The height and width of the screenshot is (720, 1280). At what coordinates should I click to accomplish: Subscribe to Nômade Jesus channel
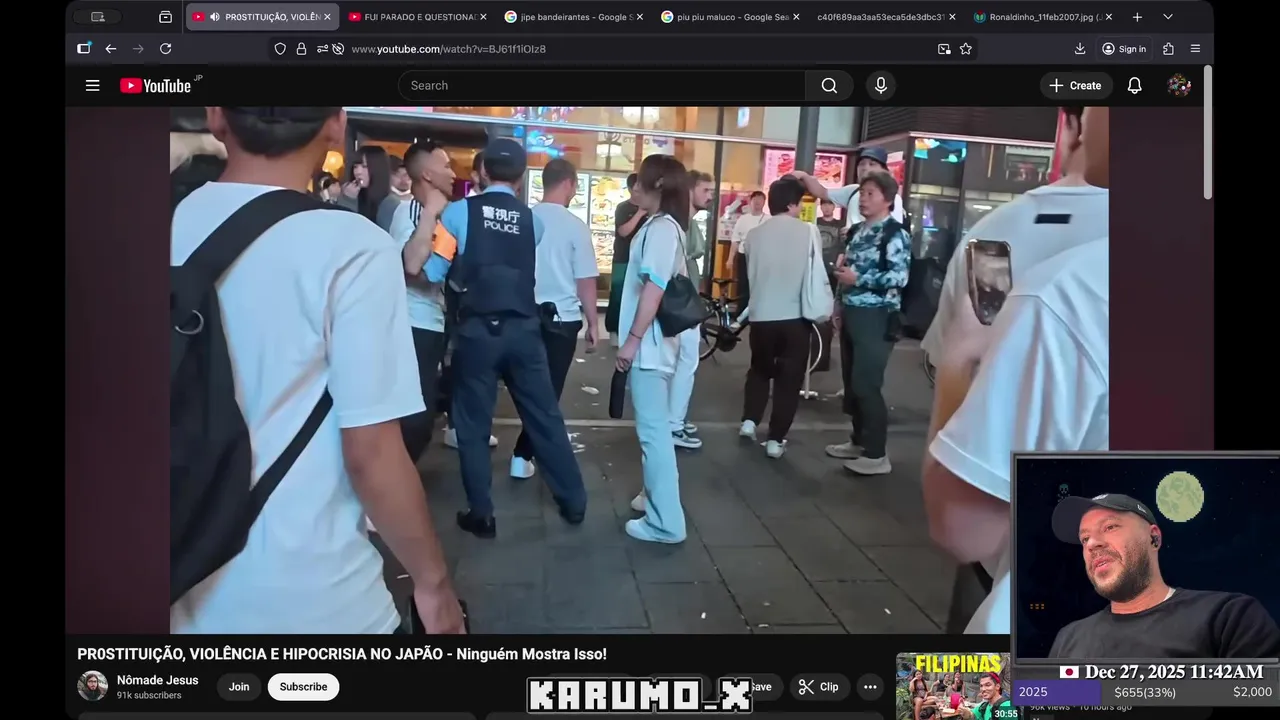[303, 687]
